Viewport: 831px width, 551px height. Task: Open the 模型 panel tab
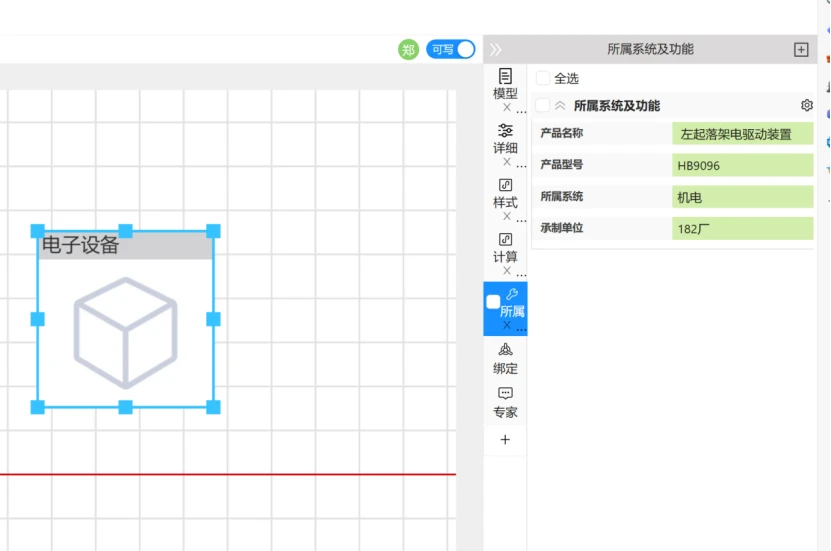pos(505,85)
